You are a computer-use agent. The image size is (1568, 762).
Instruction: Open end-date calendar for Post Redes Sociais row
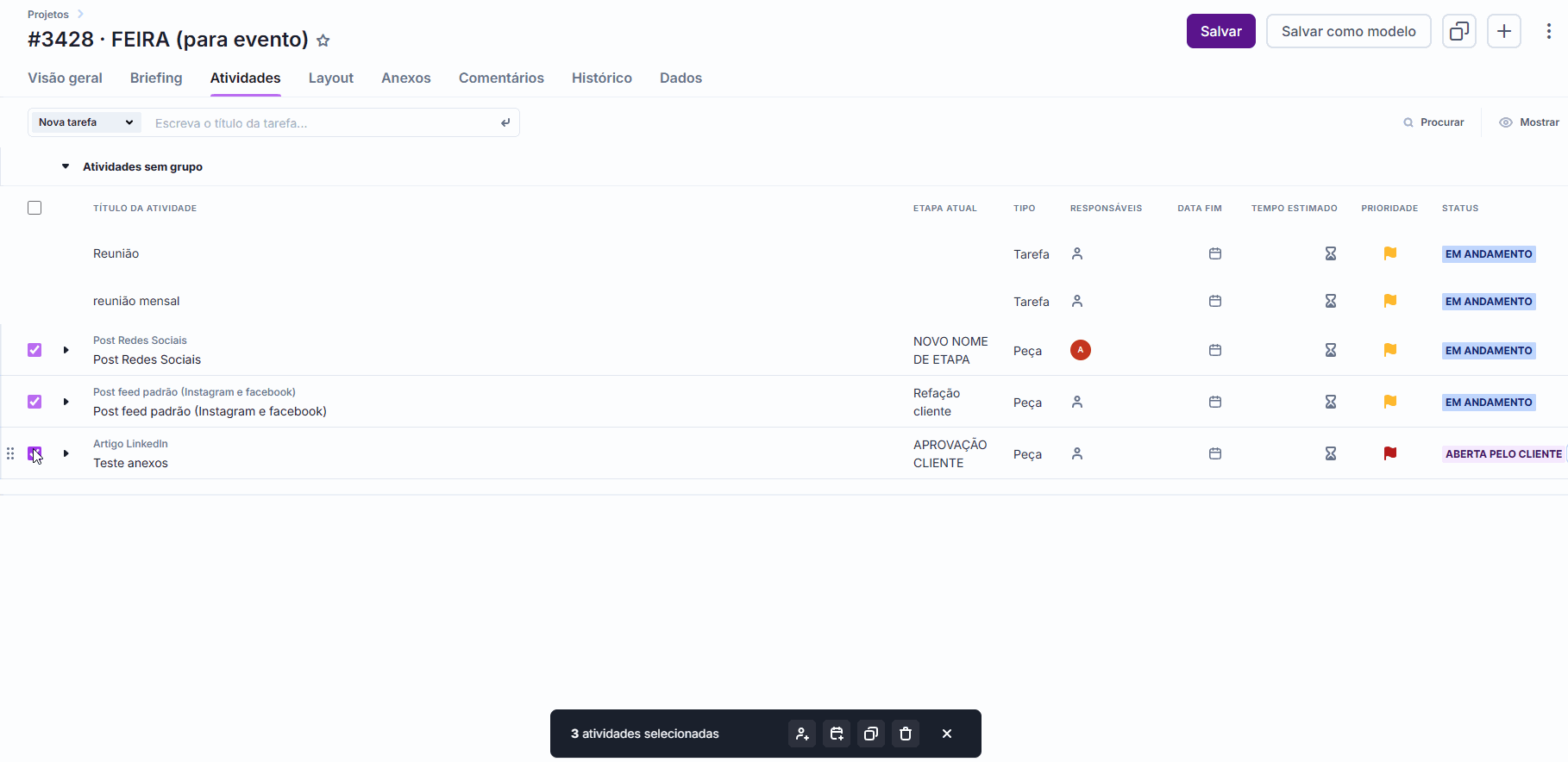pyautogui.click(x=1215, y=350)
